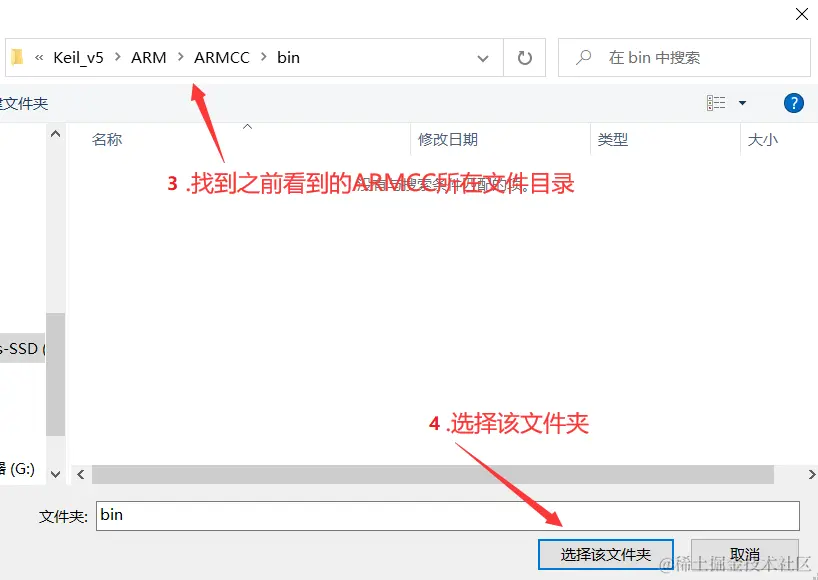This screenshot has width=818, height=580.
Task: Click the bin breadcrumb segment
Action: point(288,57)
